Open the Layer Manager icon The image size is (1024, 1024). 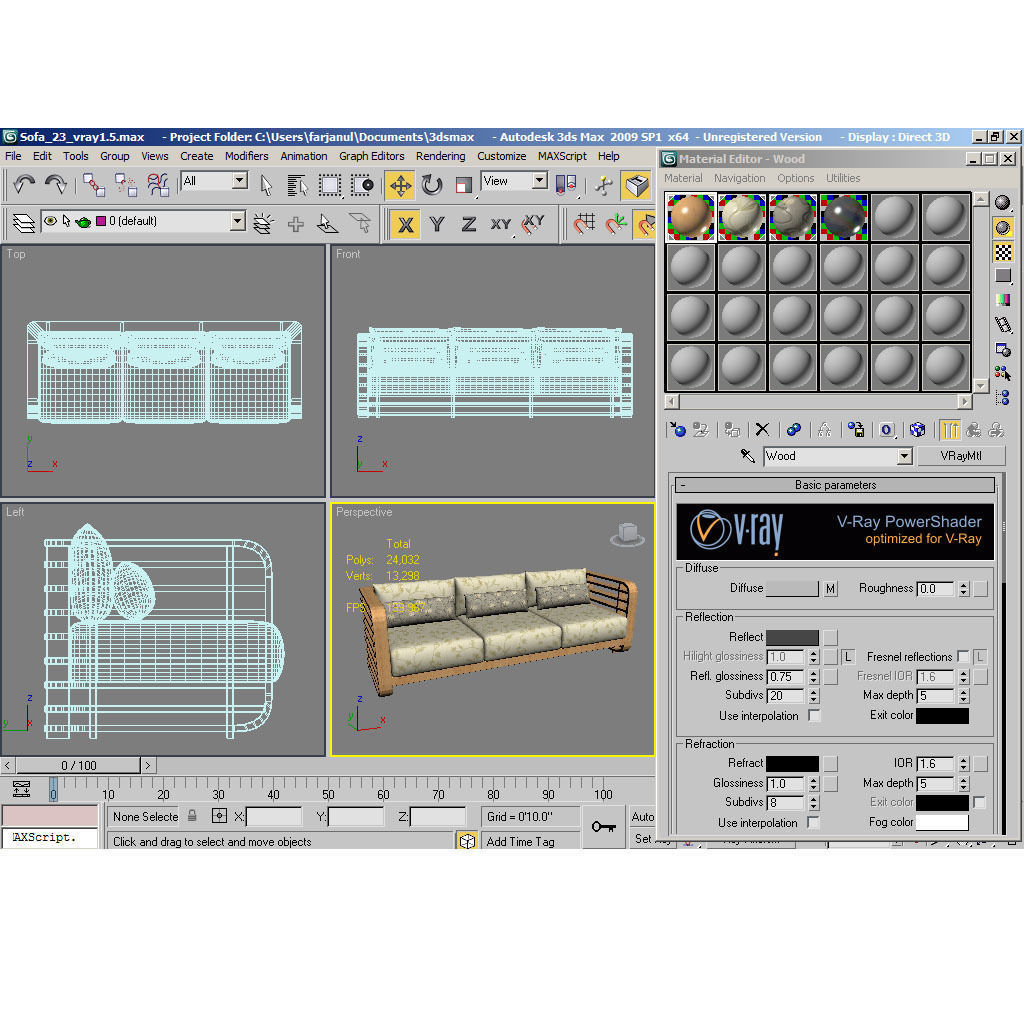click(x=24, y=223)
